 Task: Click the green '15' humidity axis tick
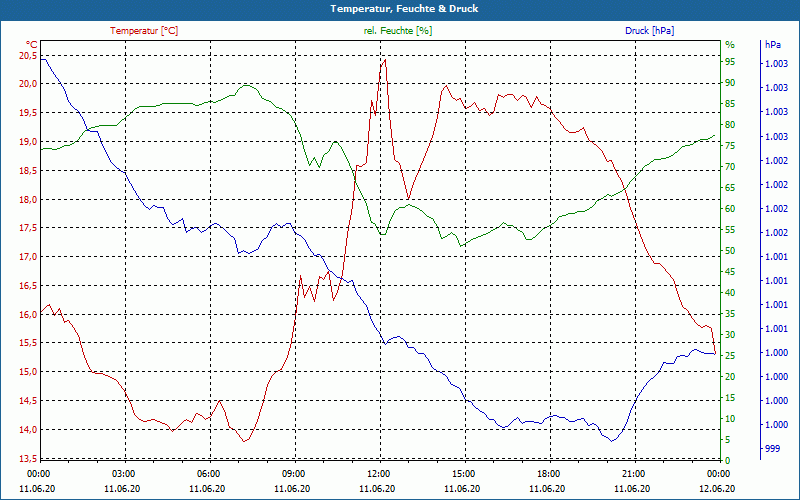pos(730,398)
